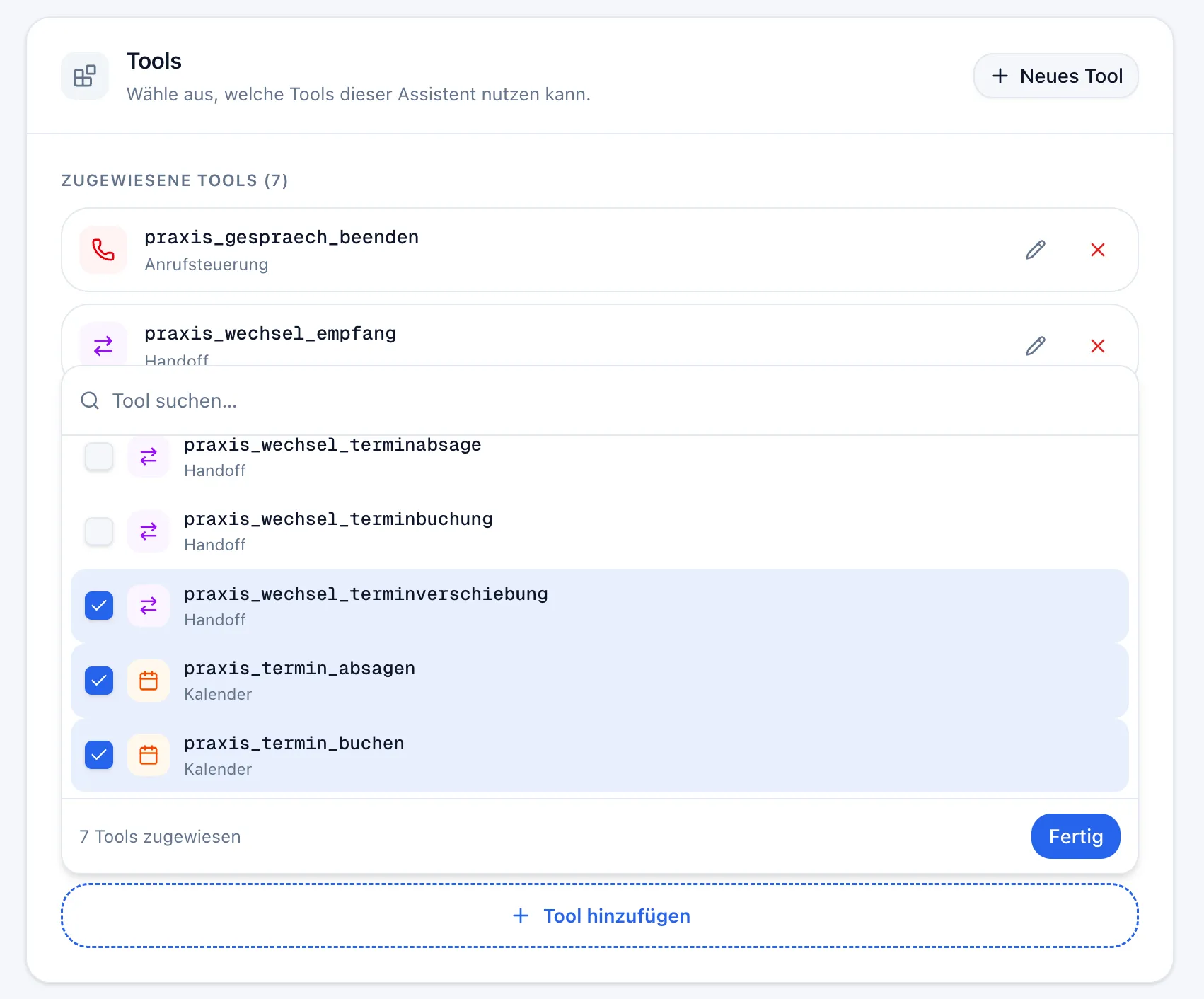Image resolution: width=1204 pixels, height=999 pixels.
Task: Click the plus icon beside Tool hinzufügen
Action: 521,916
